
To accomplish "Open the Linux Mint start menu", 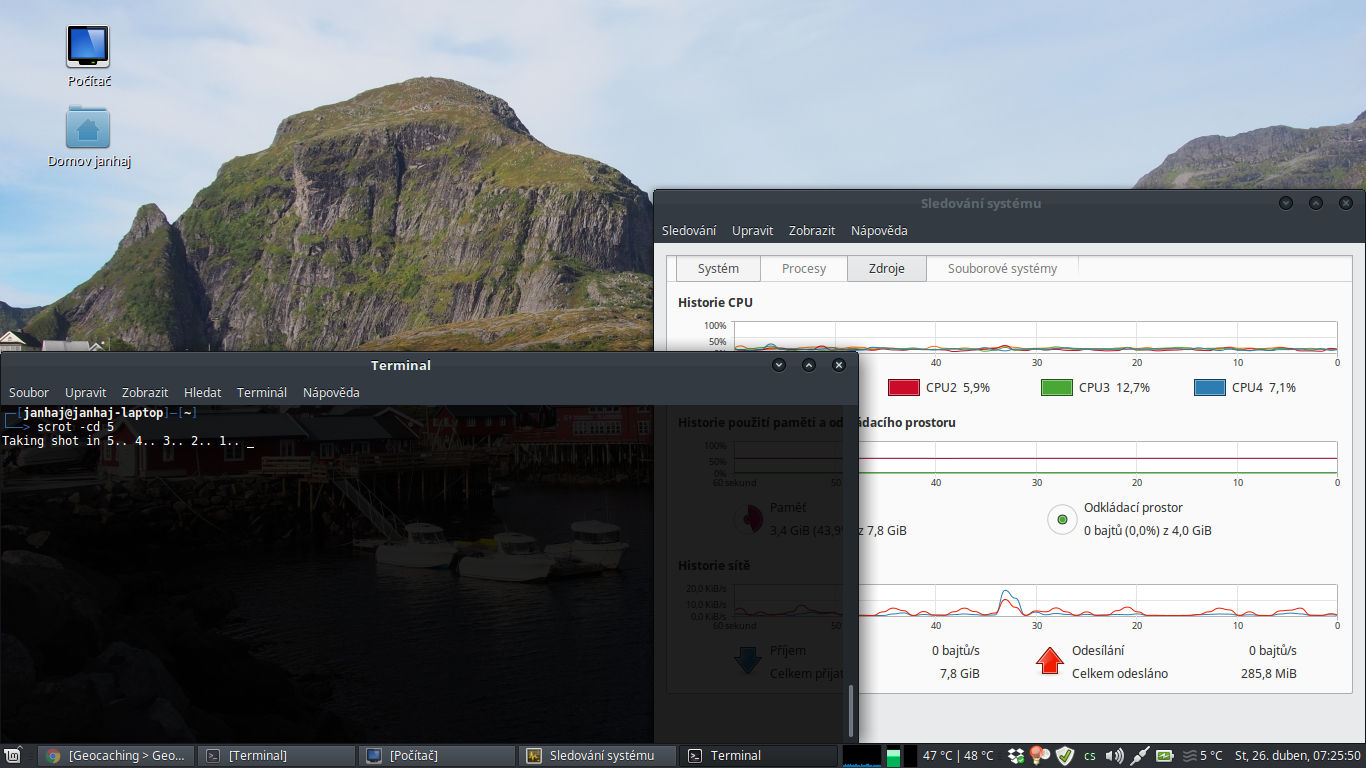I will click(14, 755).
